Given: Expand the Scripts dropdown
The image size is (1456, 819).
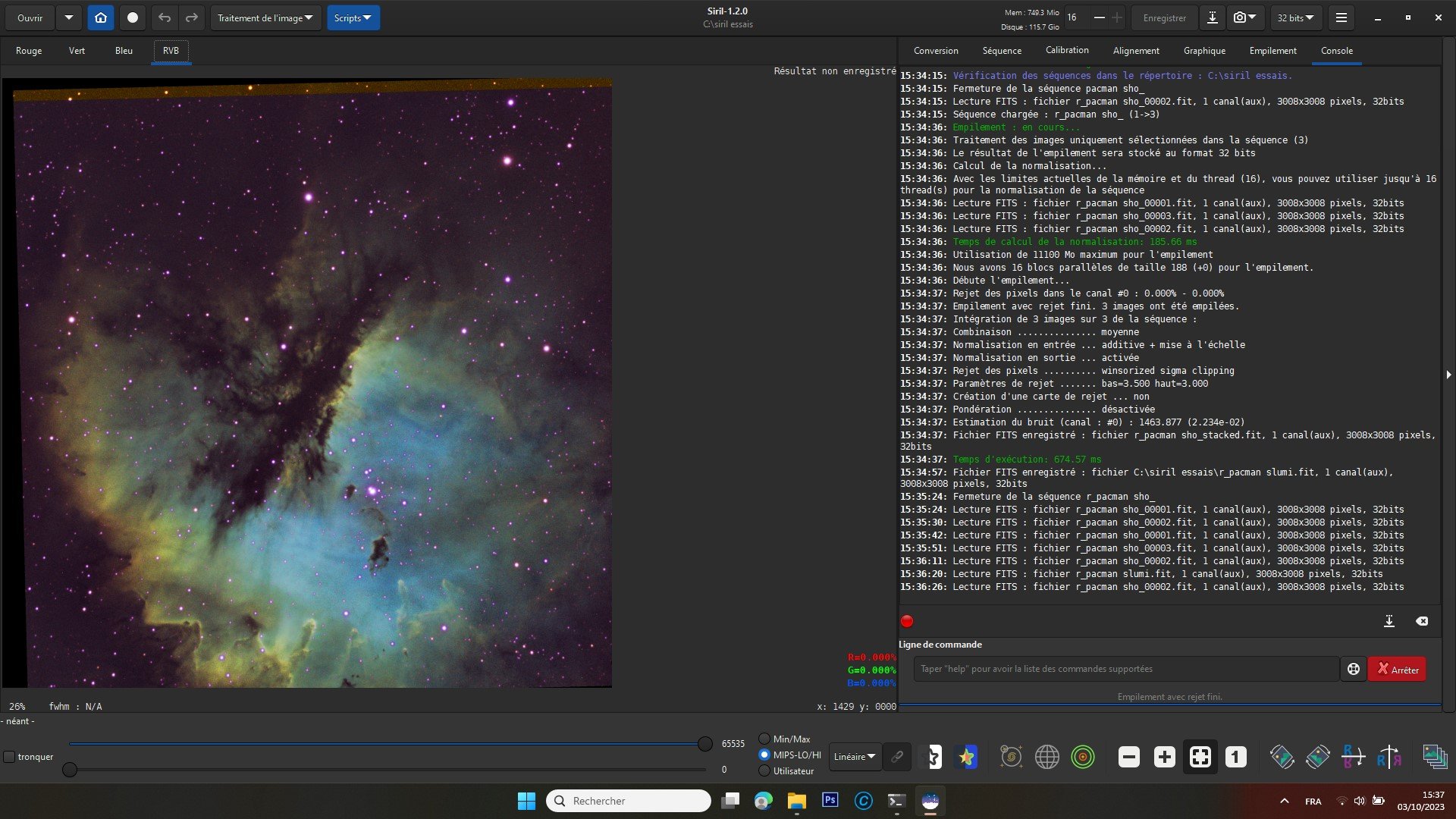Looking at the screenshot, I should point(353,17).
